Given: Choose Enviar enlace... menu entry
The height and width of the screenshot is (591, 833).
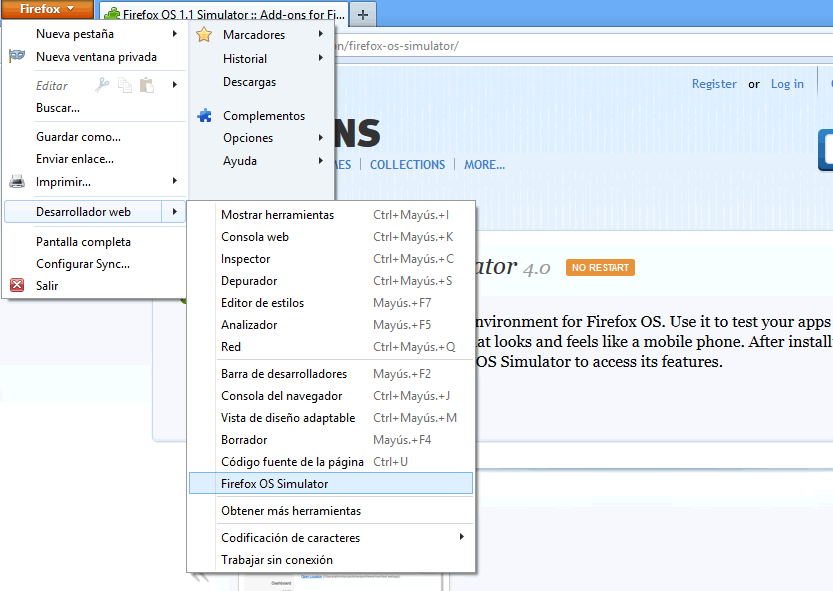Looking at the screenshot, I should tap(75, 159).
